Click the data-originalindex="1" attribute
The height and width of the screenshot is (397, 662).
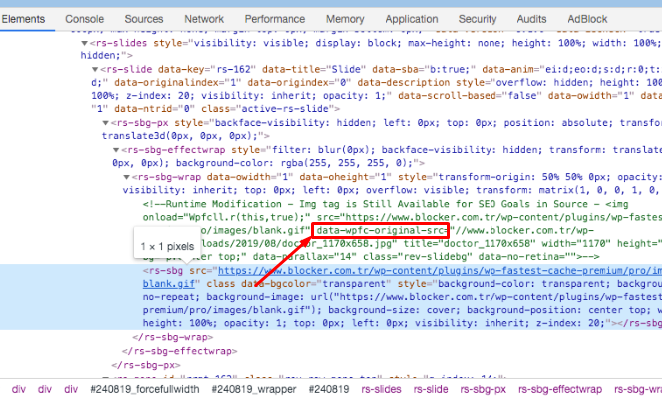pos(177,83)
